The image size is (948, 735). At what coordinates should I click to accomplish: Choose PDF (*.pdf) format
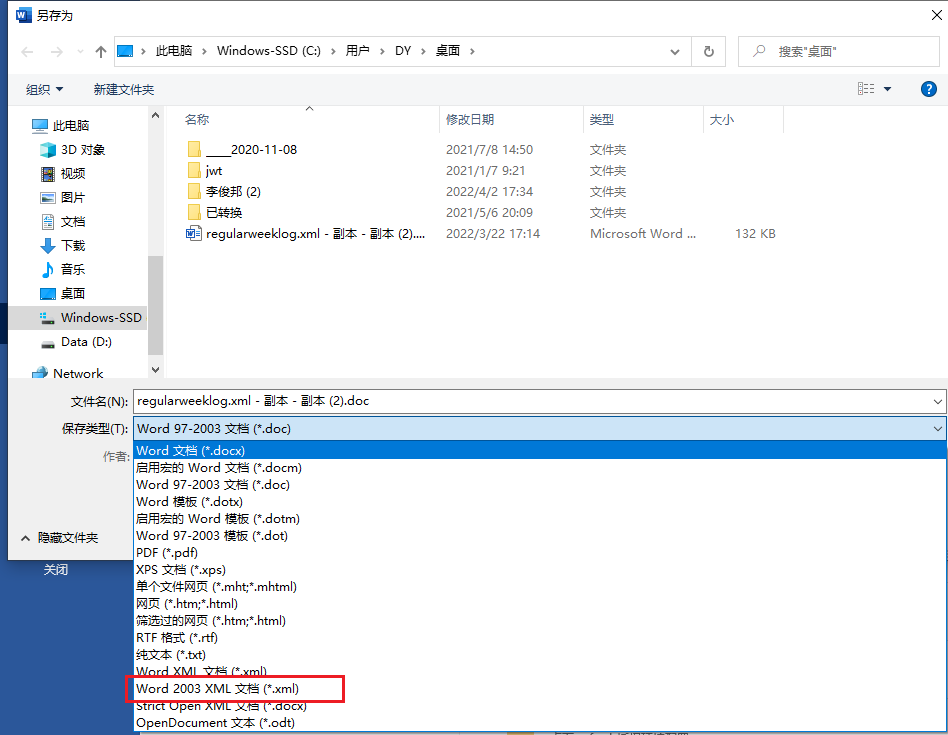pyautogui.click(x=540, y=552)
